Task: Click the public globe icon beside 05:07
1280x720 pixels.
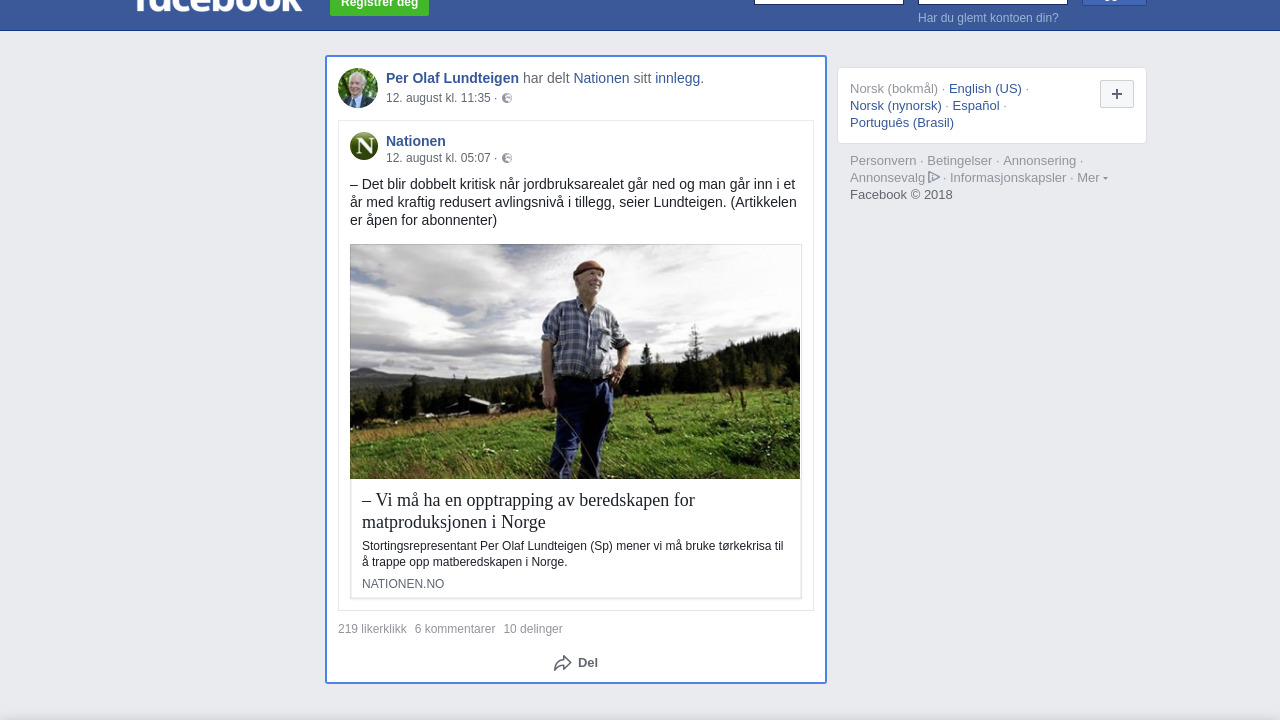Action: (507, 158)
